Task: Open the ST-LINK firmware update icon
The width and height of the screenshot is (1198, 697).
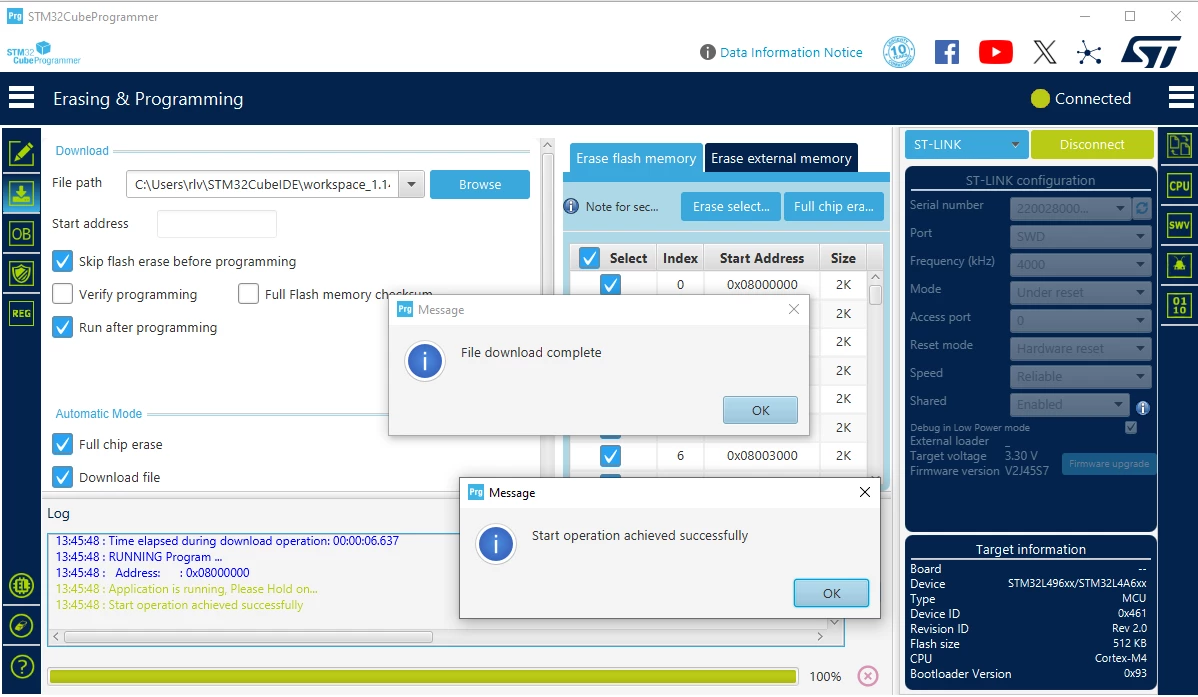Action: tap(21, 626)
